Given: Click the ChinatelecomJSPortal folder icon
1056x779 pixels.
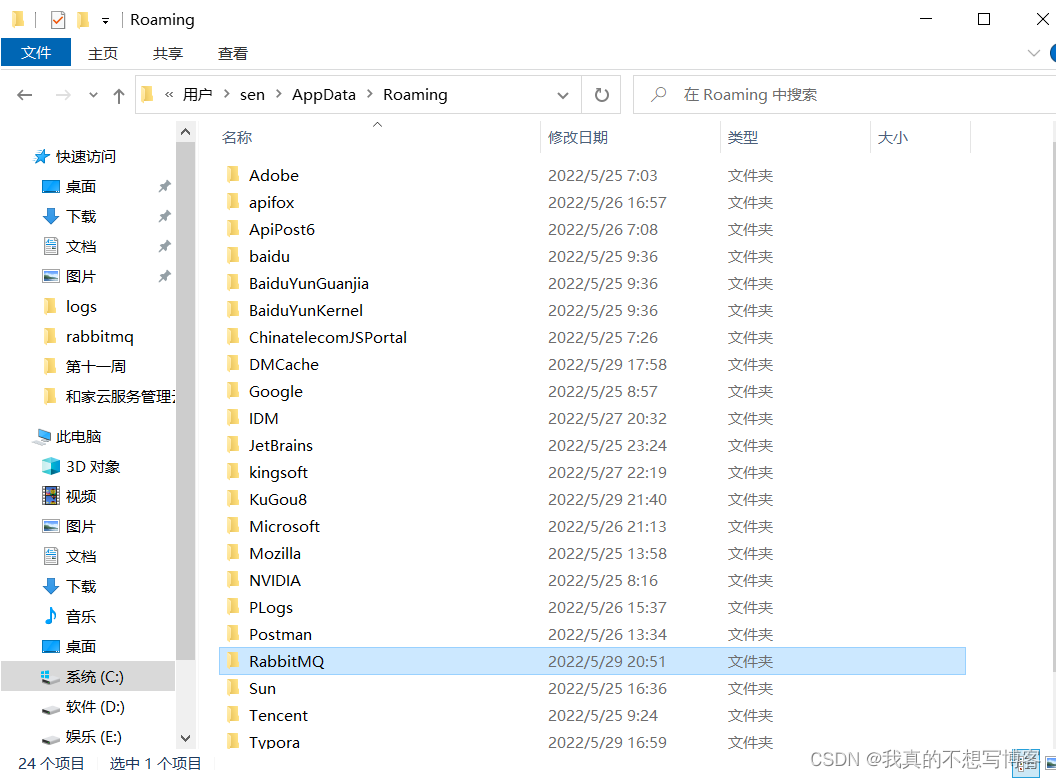Looking at the screenshot, I should click(x=233, y=336).
